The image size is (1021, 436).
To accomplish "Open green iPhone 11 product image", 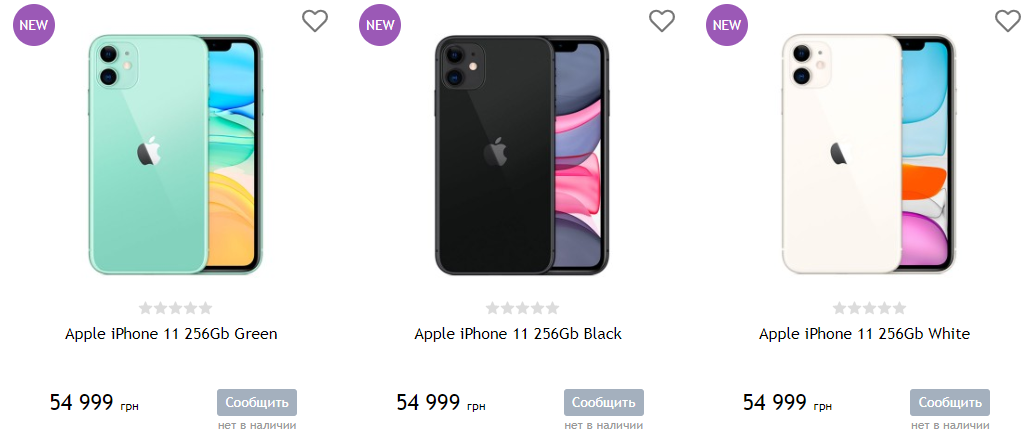I will (x=174, y=154).
